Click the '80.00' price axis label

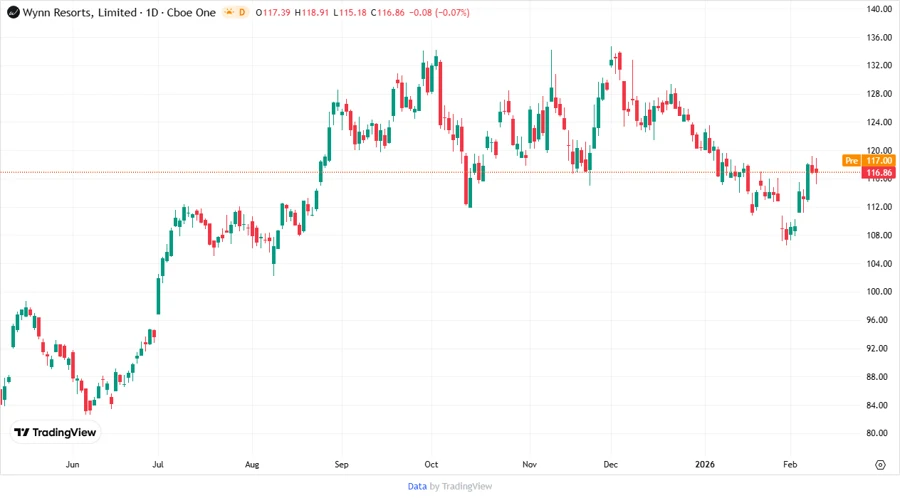click(879, 433)
